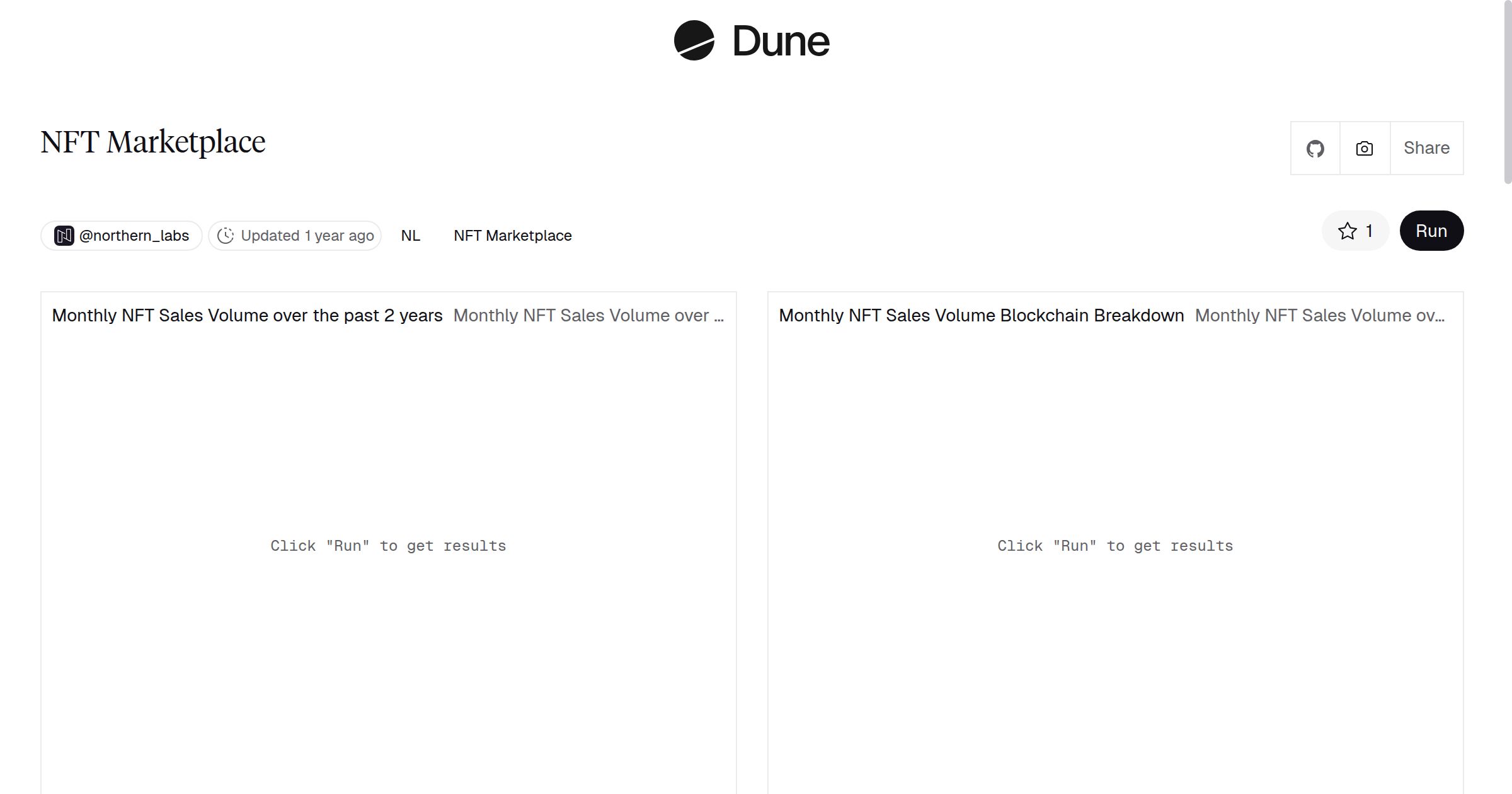The height and width of the screenshot is (794, 1512).
Task: Click the Blockchain Breakdown chart title
Action: pyautogui.click(x=981, y=315)
